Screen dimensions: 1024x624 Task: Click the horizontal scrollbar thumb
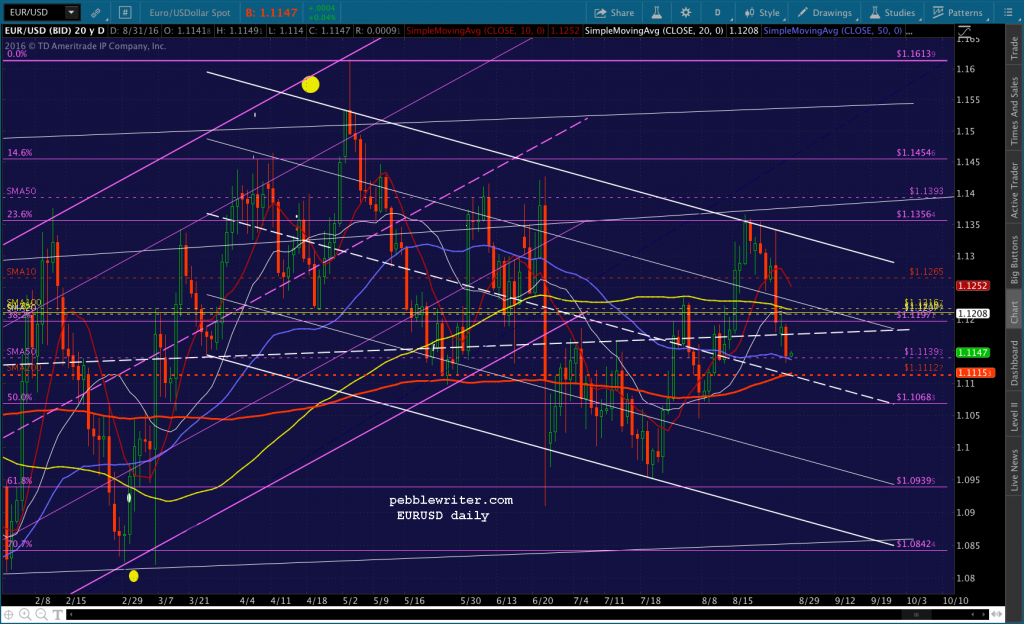click(916, 614)
